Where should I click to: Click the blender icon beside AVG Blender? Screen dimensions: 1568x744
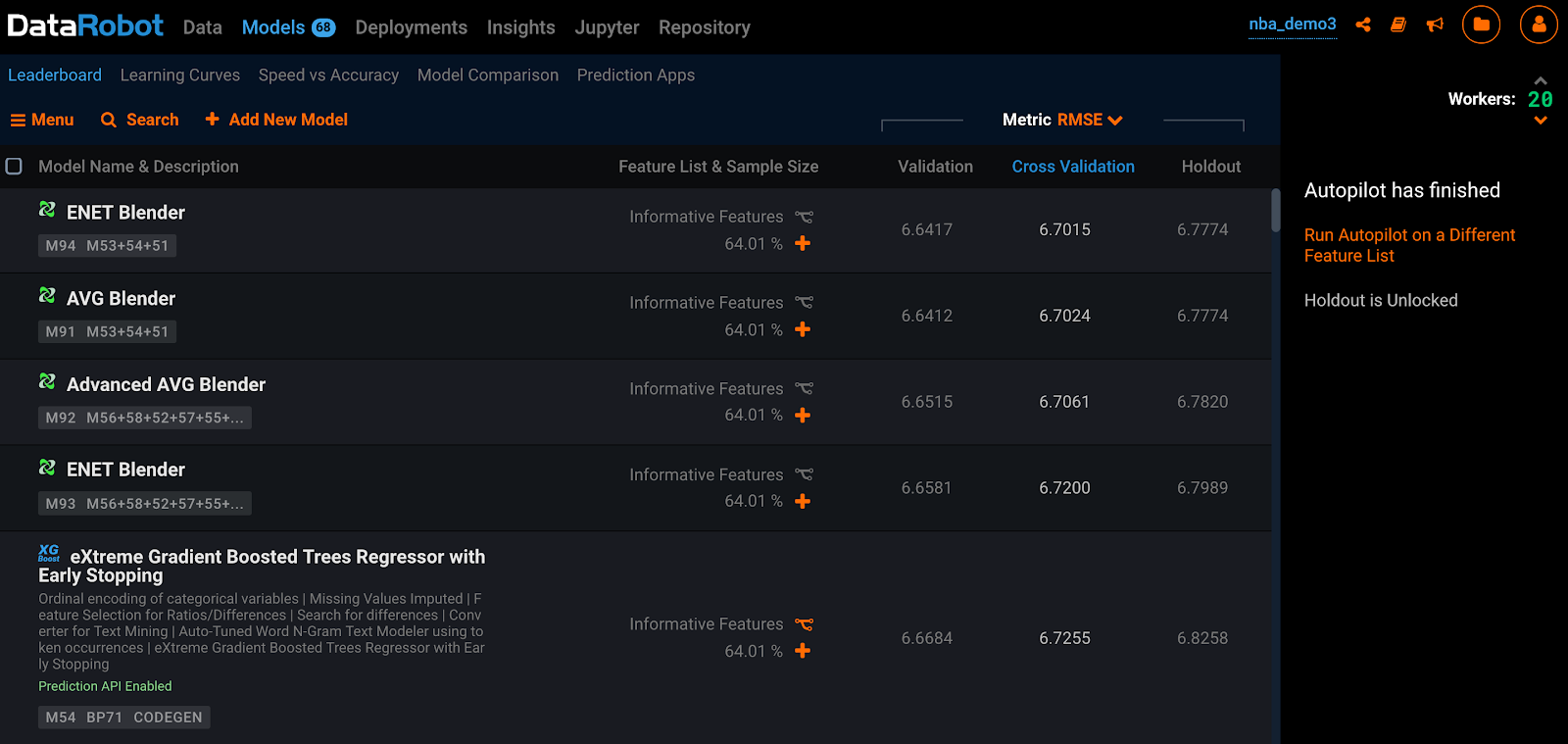pos(47,296)
